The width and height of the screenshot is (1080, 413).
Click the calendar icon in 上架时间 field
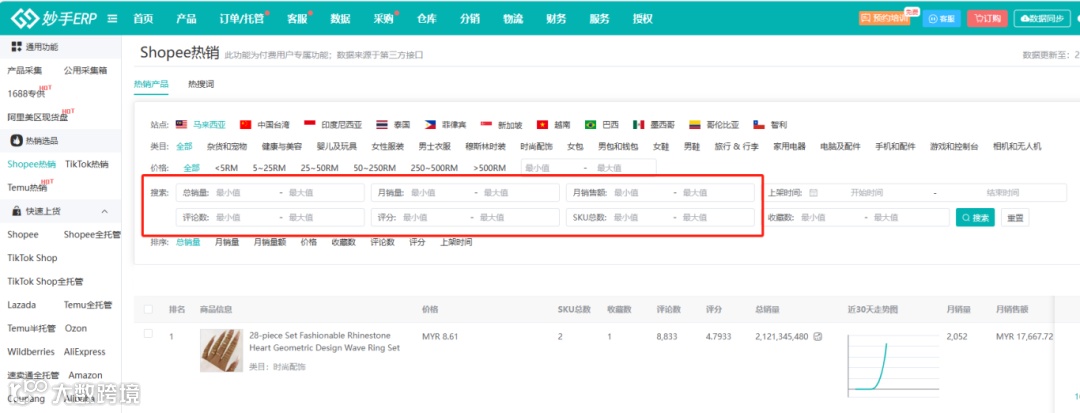[x=813, y=193]
